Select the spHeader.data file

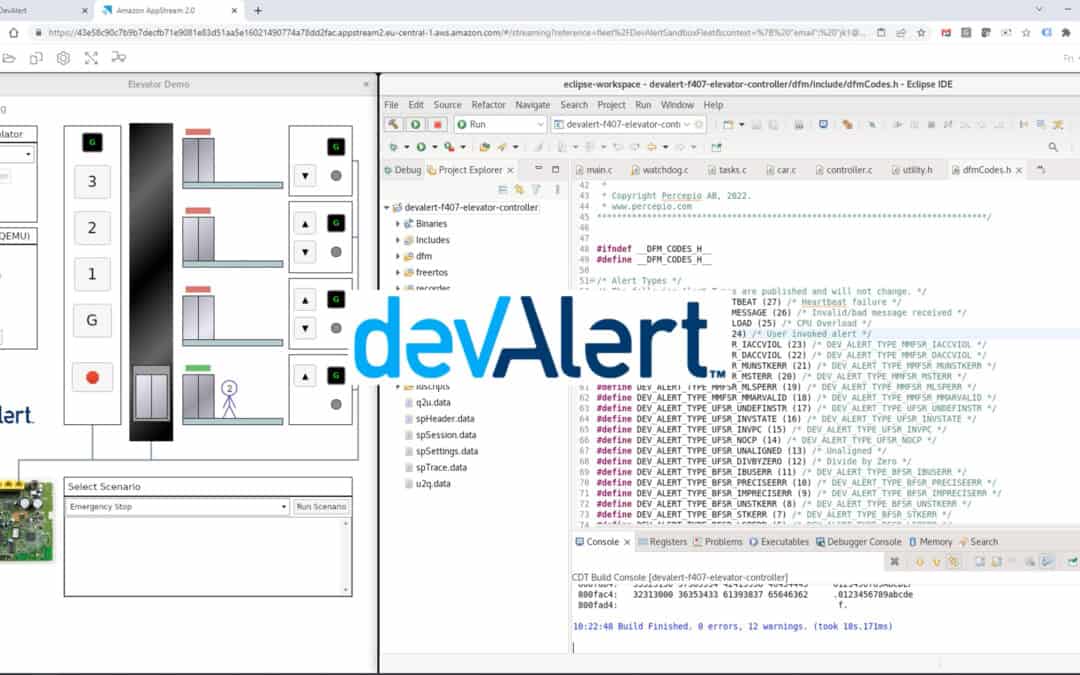click(444, 419)
